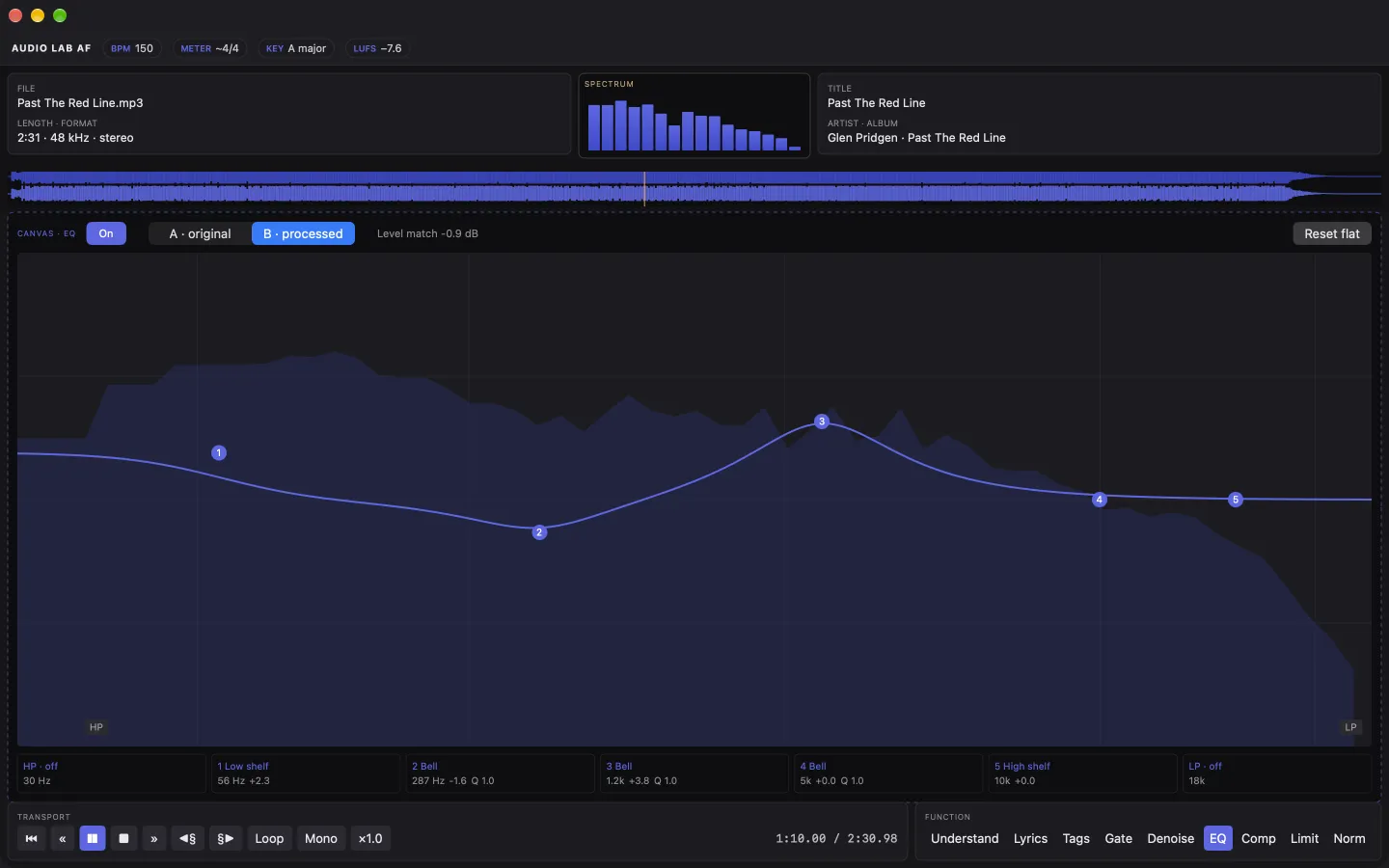The width and height of the screenshot is (1389, 868).
Task: Open the 1 Low shelf band settings
Action: click(x=306, y=773)
